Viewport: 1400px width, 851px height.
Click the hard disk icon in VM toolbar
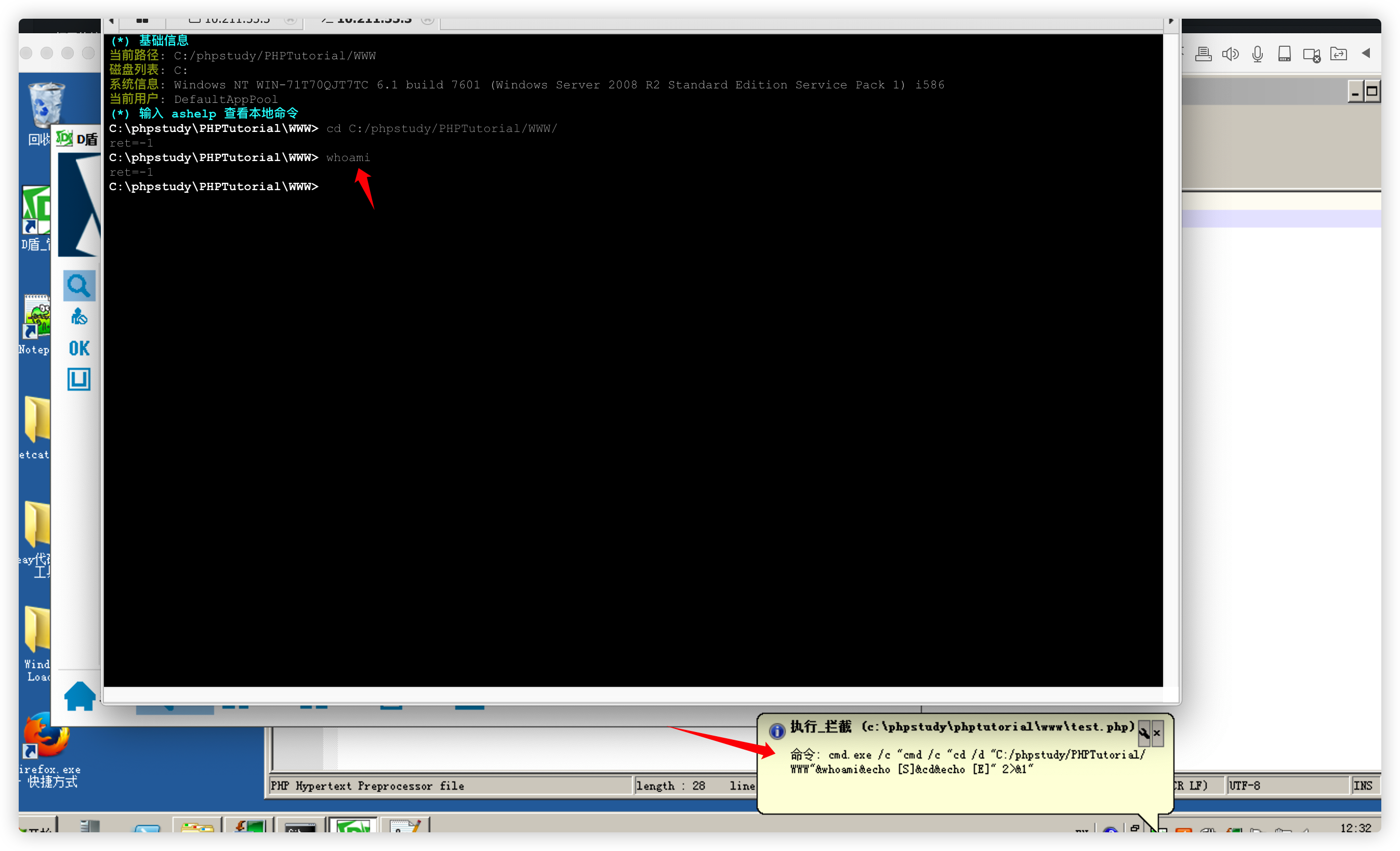click(1284, 55)
